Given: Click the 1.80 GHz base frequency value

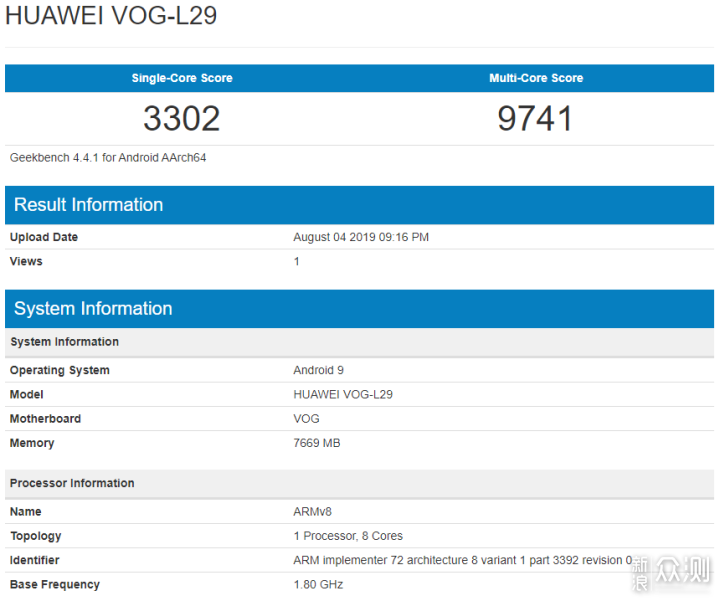Looking at the screenshot, I should coord(318,585).
